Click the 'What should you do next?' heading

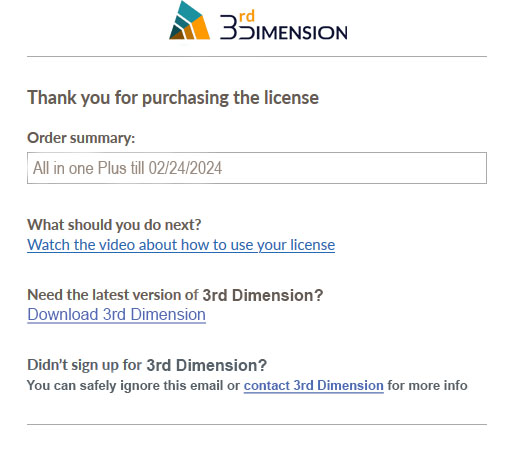[114, 225]
